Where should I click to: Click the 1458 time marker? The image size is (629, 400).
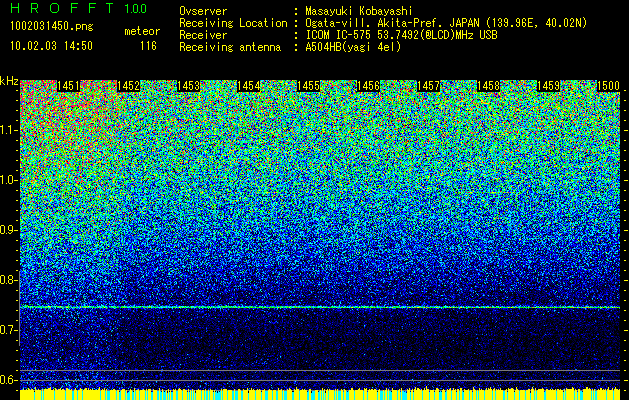[488, 86]
